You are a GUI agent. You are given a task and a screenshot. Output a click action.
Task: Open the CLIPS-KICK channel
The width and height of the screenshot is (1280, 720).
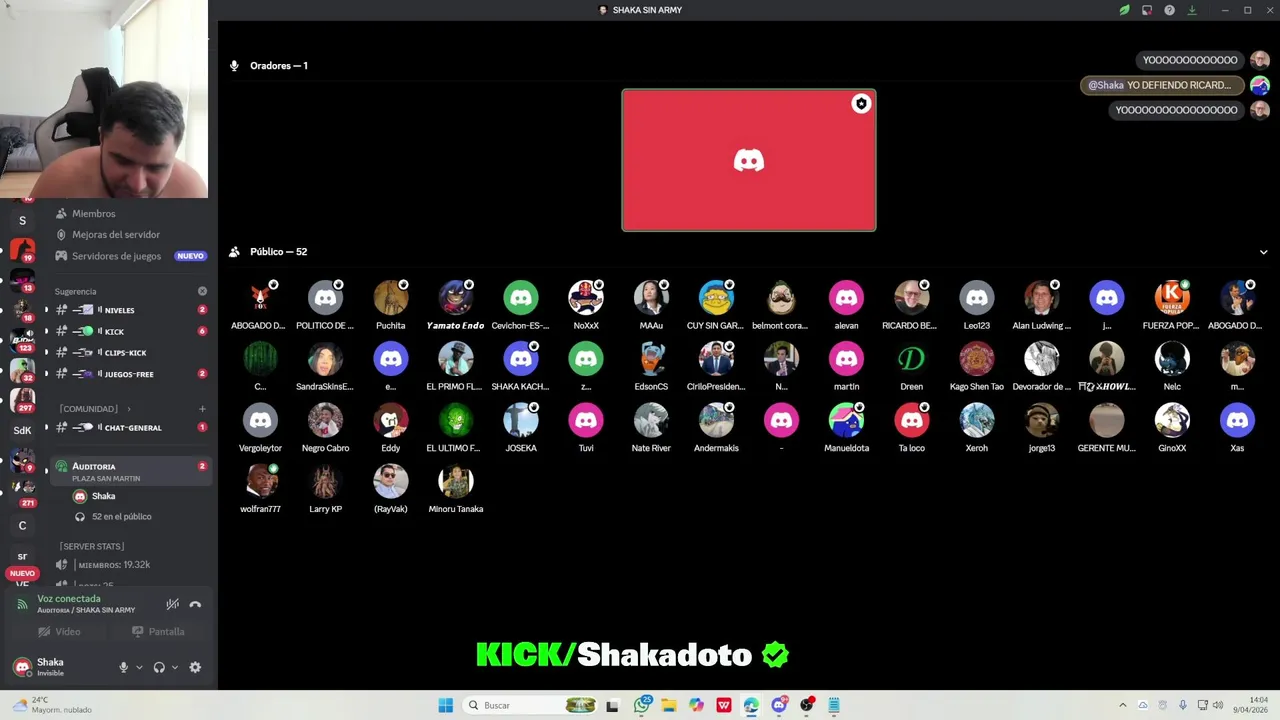(130, 353)
